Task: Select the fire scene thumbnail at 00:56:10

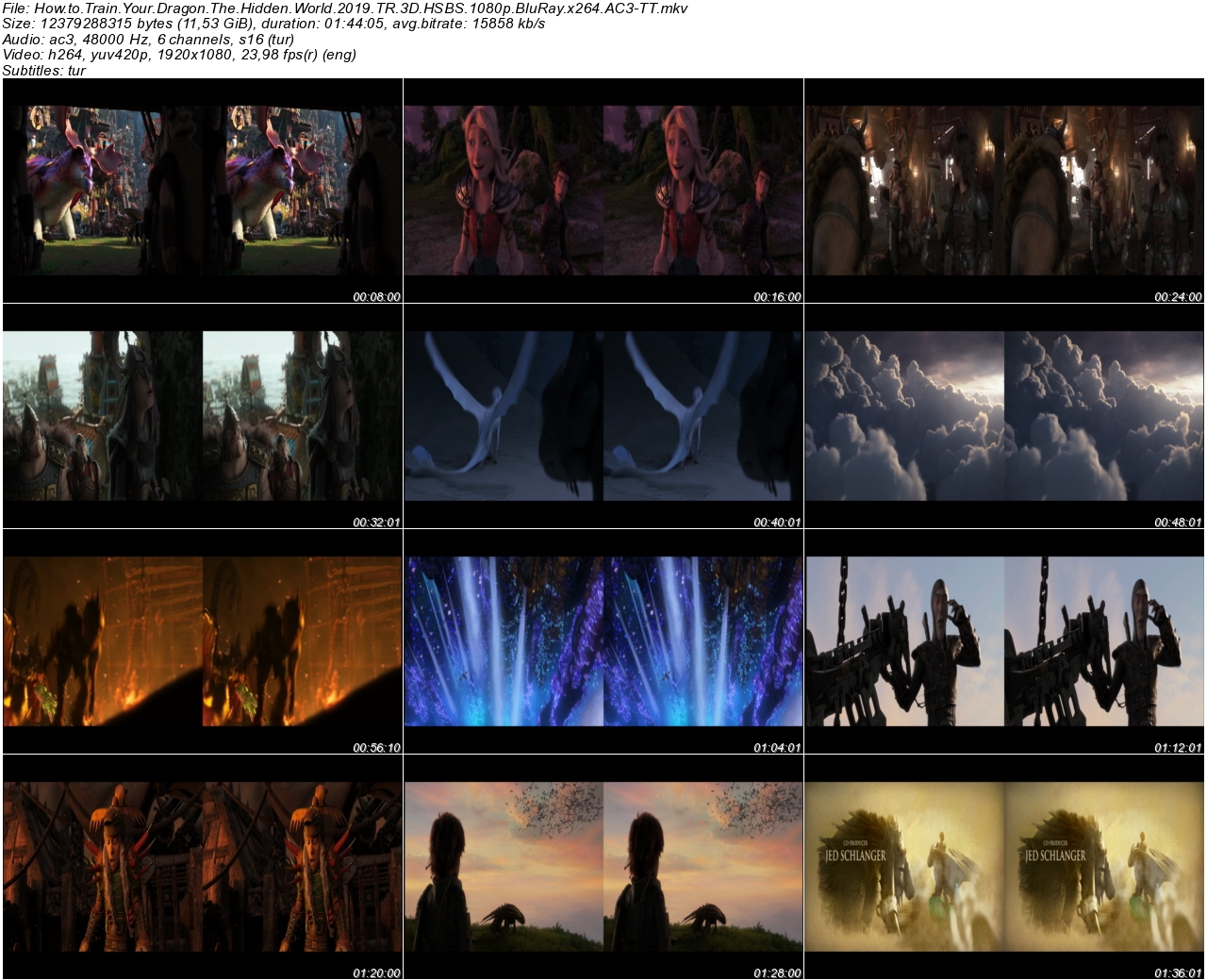Action: point(203,641)
